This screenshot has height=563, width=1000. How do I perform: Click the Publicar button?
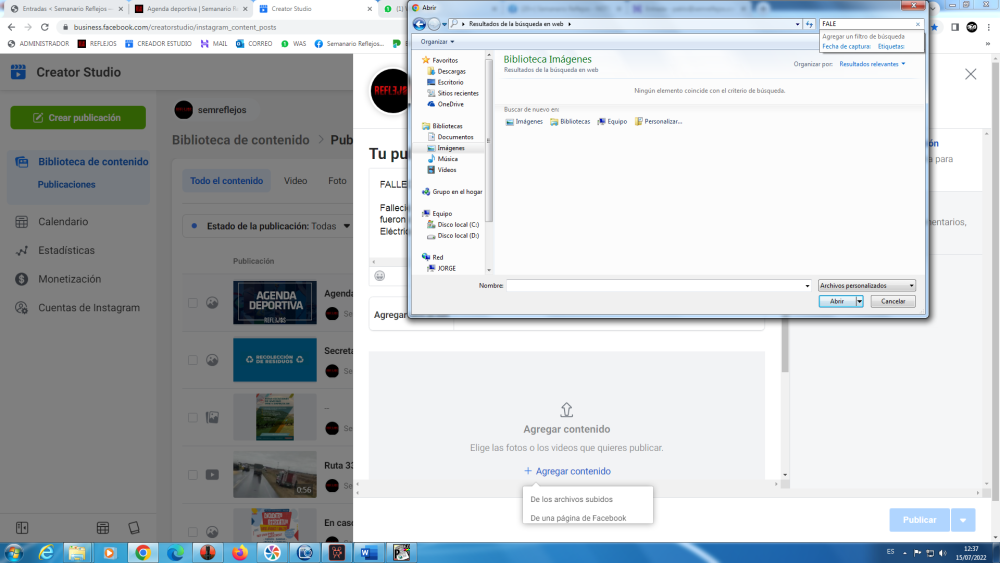click(919, 520)
